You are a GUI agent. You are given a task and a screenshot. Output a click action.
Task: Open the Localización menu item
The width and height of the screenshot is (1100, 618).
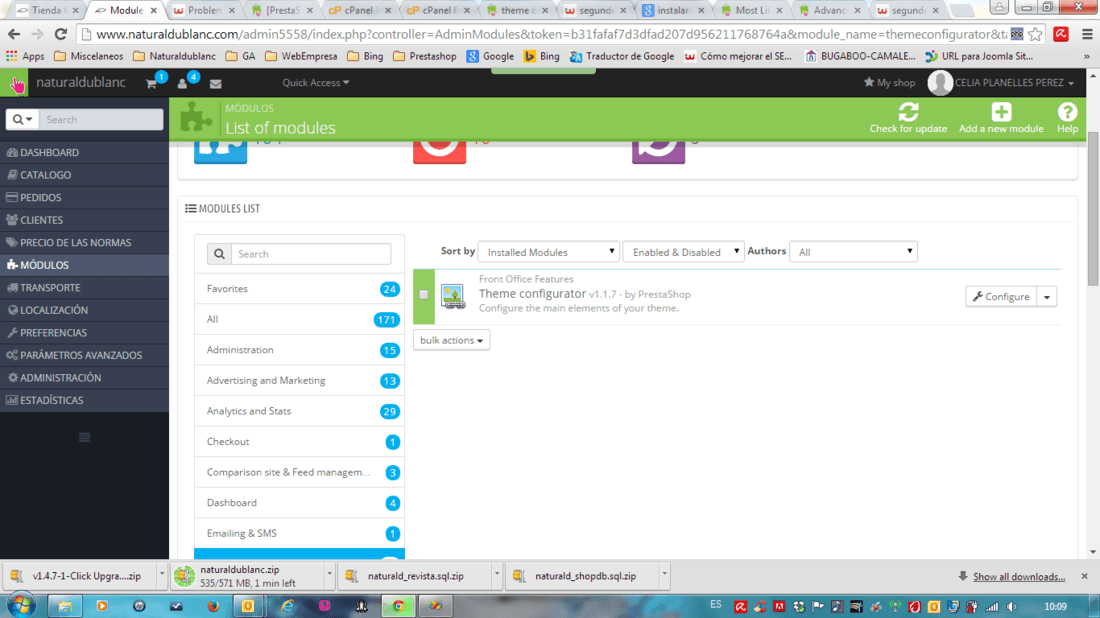tap(84, 310)
